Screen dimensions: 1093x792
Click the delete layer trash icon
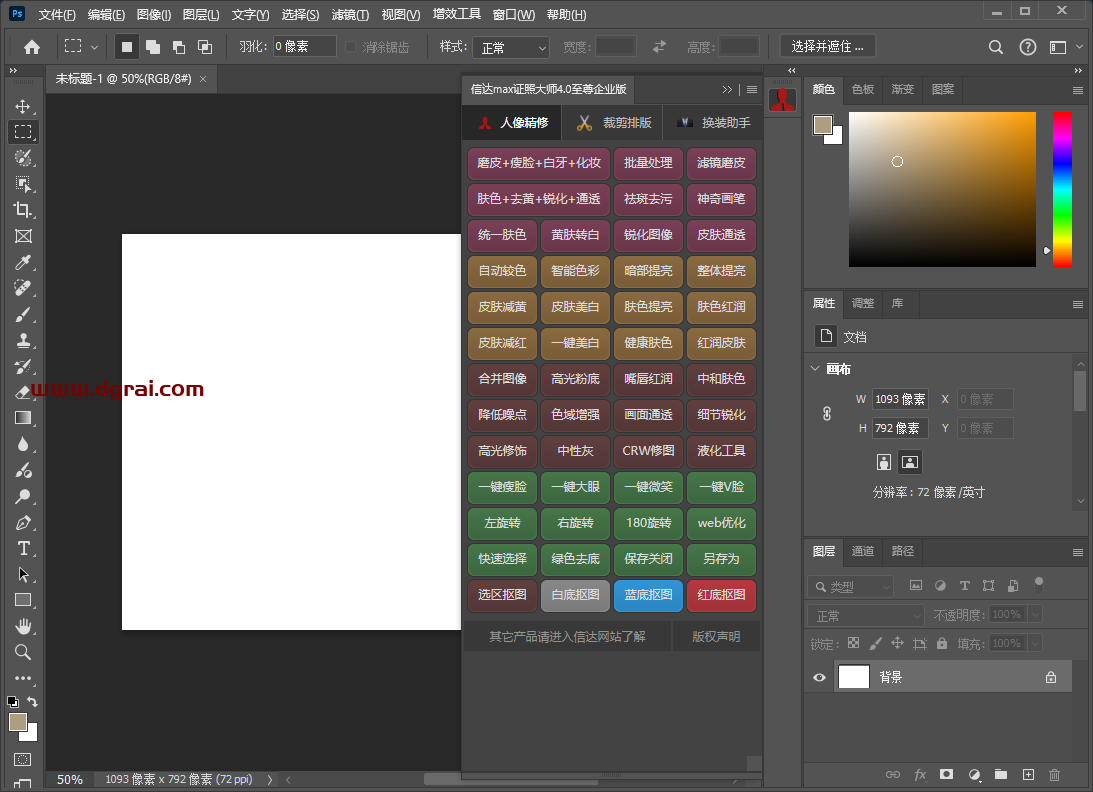pos(1055,775)
